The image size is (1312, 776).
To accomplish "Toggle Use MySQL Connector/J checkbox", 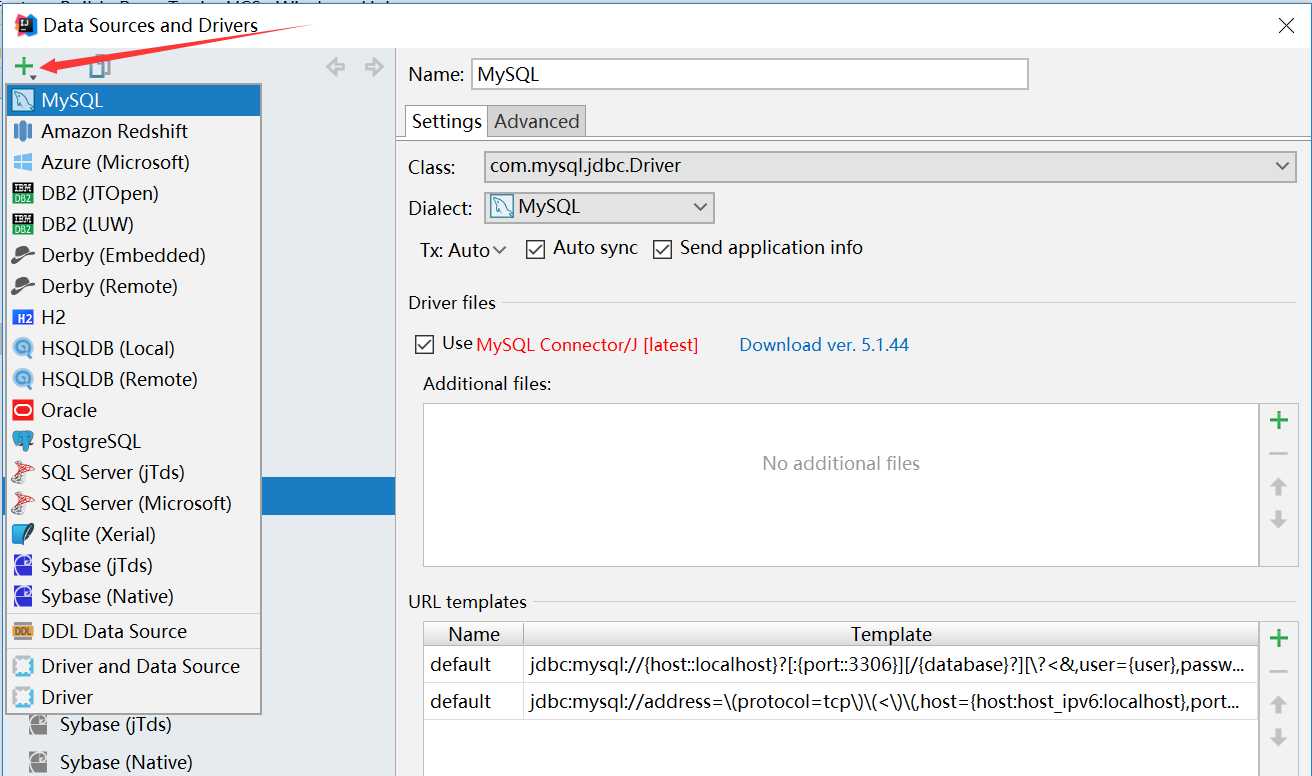I will tap(424, 344).
